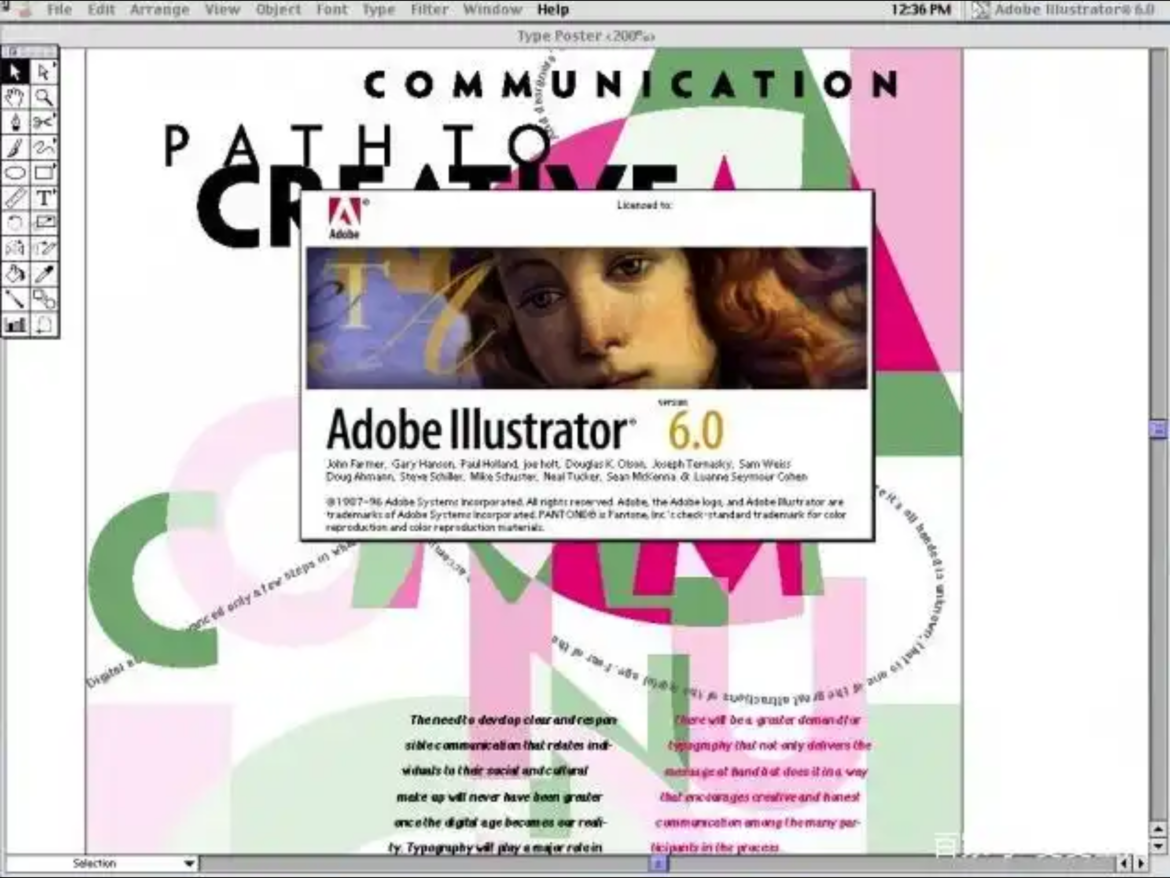Grab the Hand tool
The height and width of the screenshot is (878, 1170).
tap(14, 97)
